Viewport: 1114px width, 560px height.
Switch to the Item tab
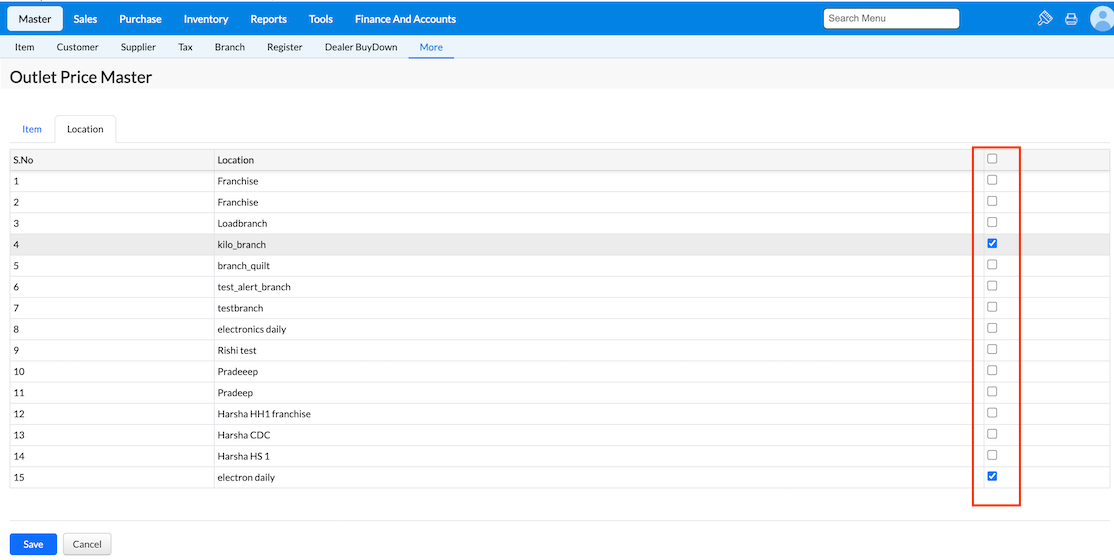pyautogui.click(x=32, y=129)
